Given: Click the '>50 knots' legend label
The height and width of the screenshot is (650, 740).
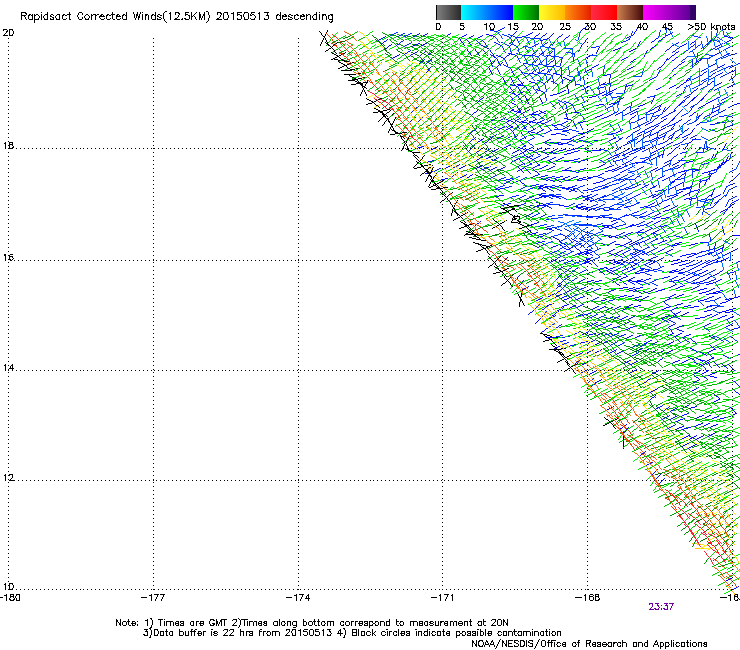Looking at the screenshot, I should coord(712,27).
